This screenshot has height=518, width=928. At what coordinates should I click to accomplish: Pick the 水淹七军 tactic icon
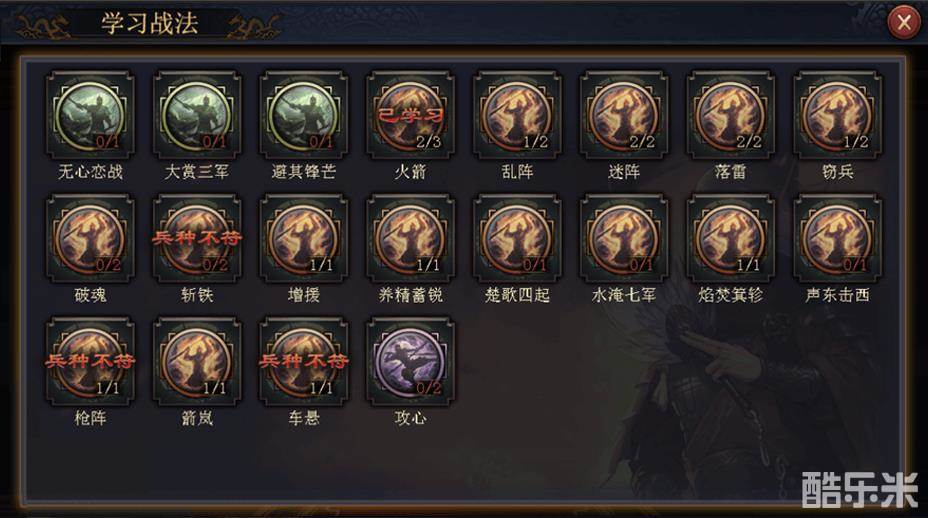click(624, 238)
